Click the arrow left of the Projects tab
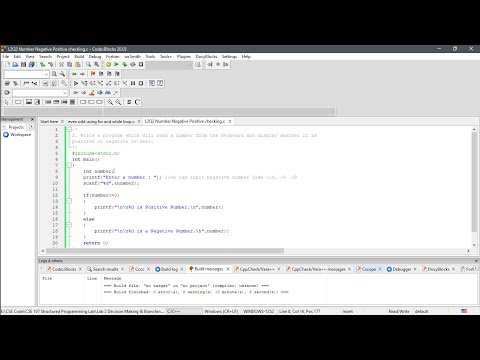This screenshot has width=480, height=360. 4,127
